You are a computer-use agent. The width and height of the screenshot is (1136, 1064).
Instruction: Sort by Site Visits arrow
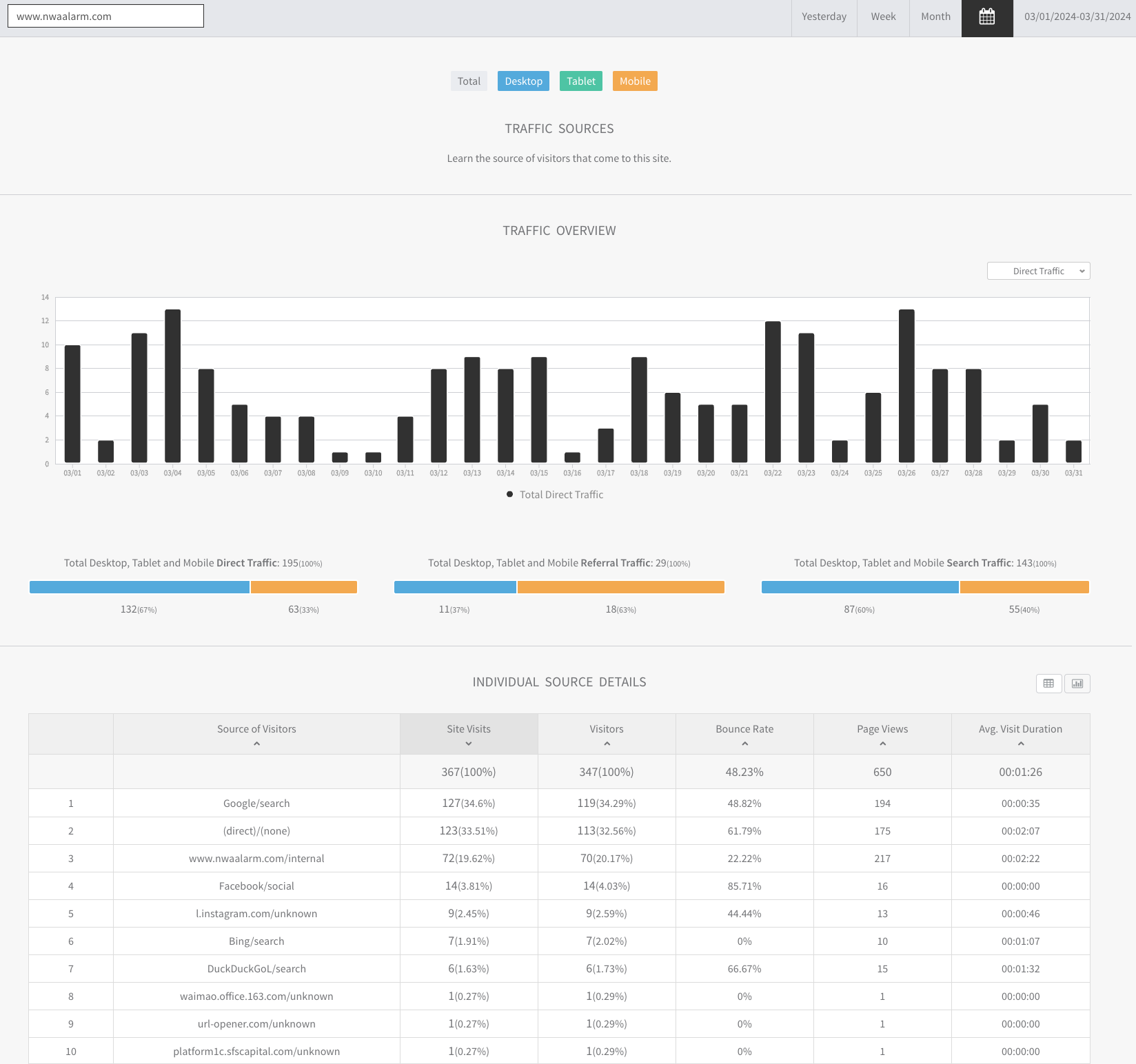tap(469, 744)
